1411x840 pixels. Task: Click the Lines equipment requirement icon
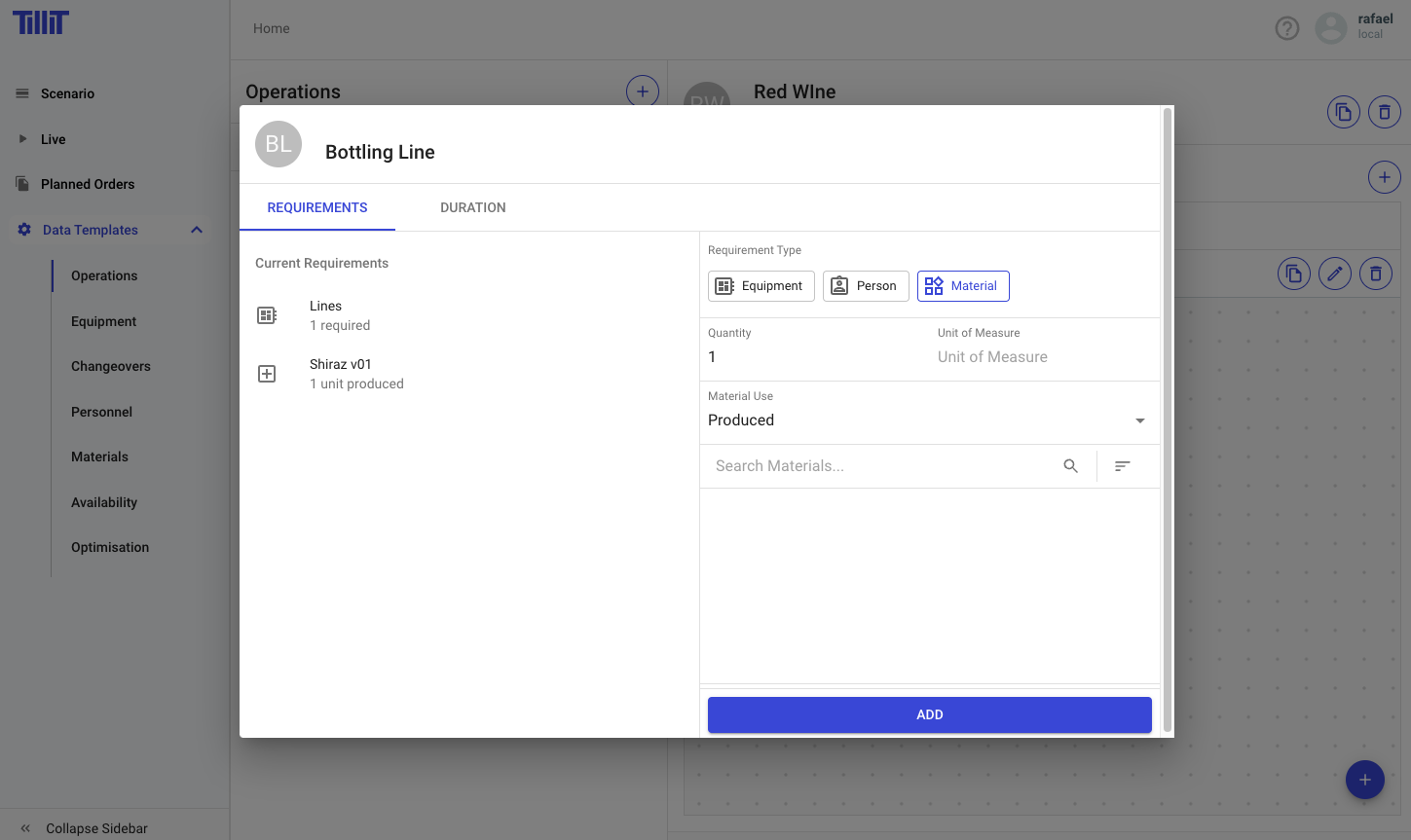[x=267, y=315]
